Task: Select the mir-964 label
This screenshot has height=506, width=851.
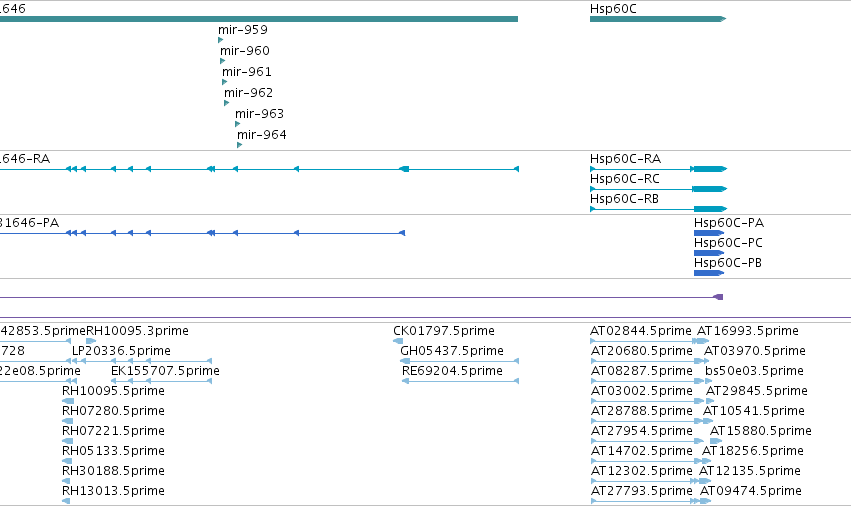Action: pyautogui.click(x=262, y=135)
